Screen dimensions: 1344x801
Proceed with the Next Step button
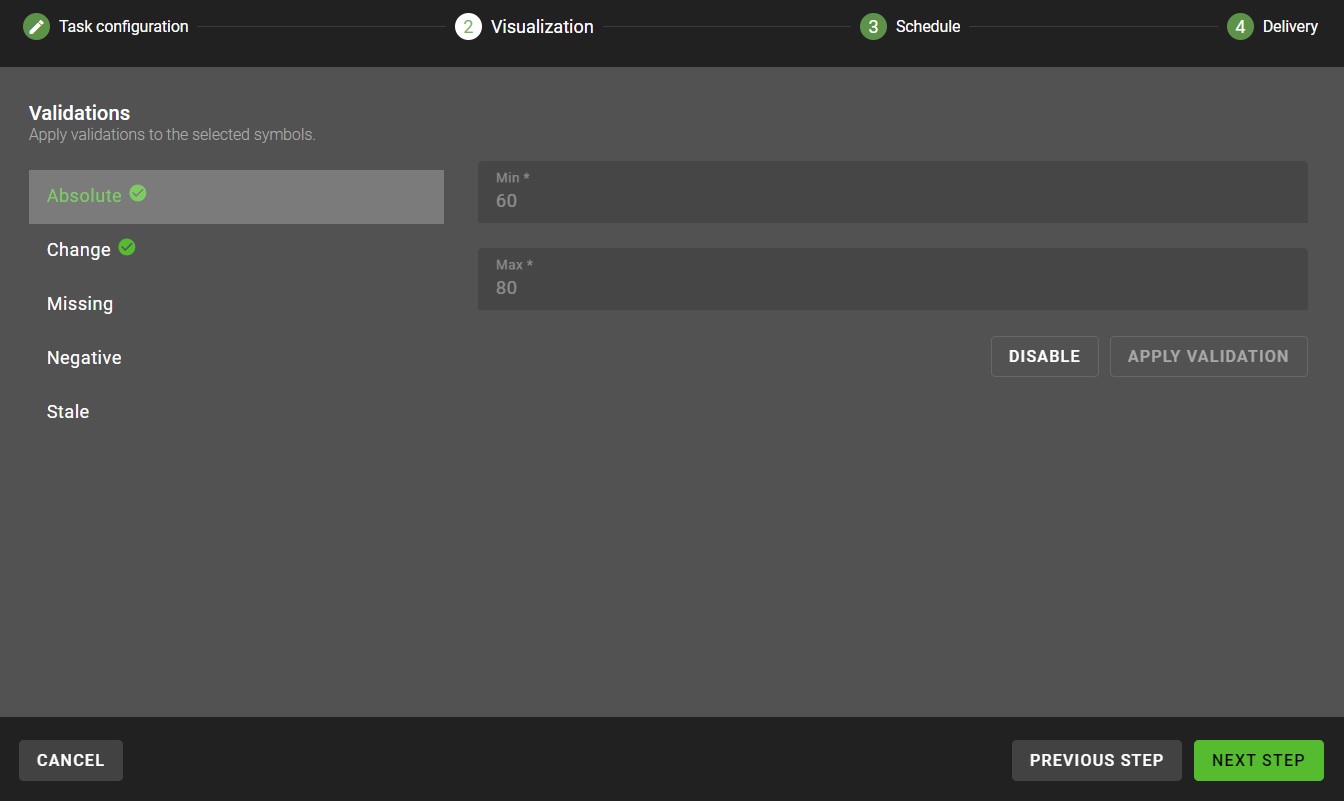(x=1258, y=760)
